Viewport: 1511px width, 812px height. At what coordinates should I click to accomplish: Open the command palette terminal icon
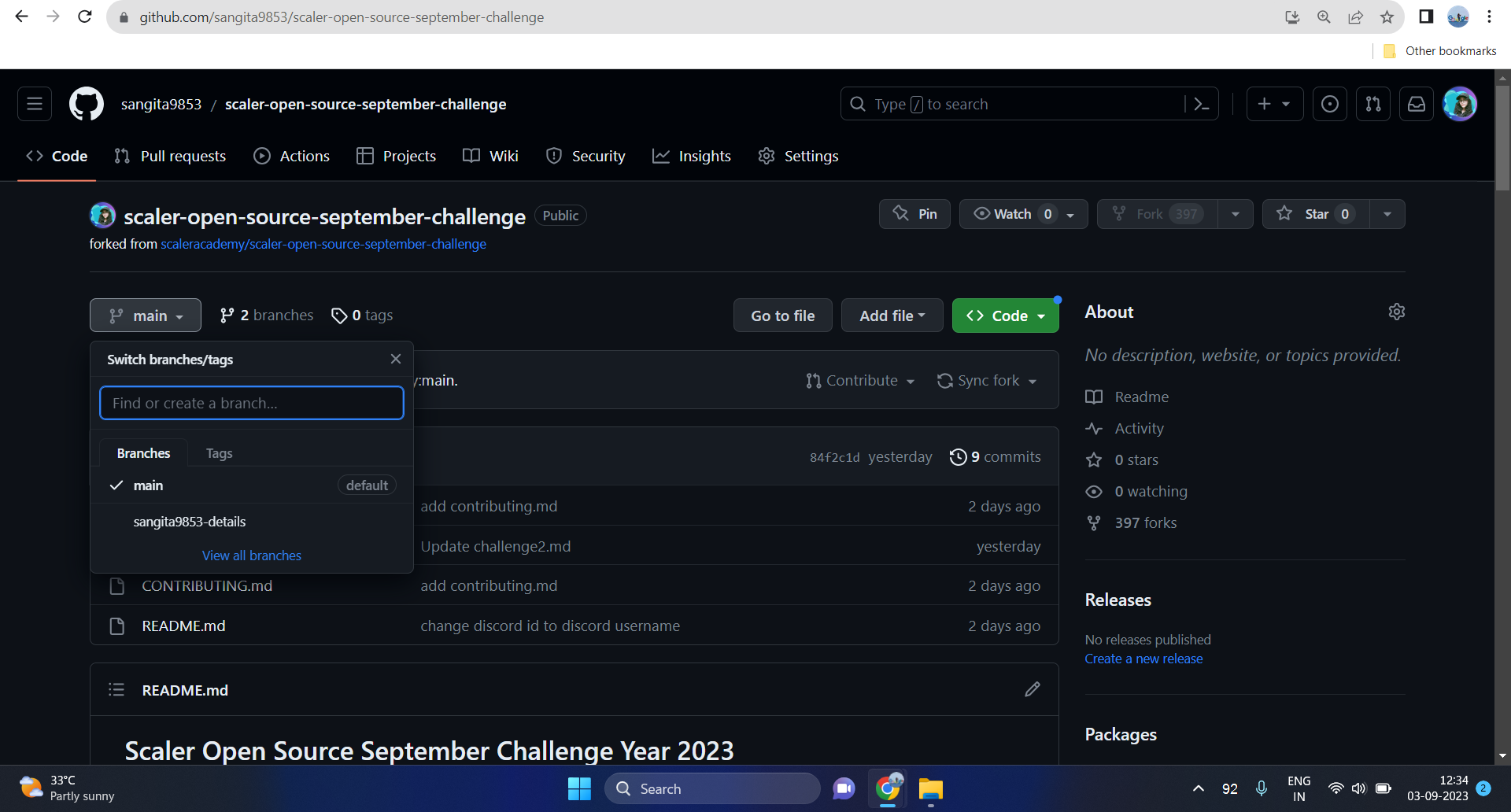[1201, 103]
